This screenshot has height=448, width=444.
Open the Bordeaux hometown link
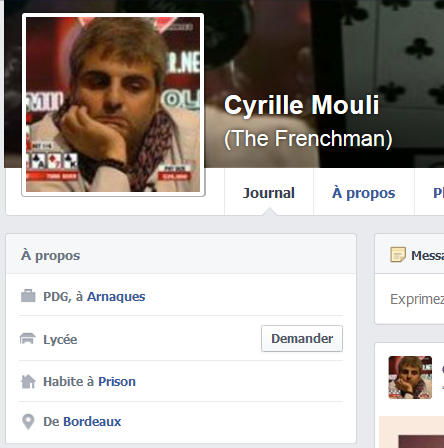coord(92,422)
